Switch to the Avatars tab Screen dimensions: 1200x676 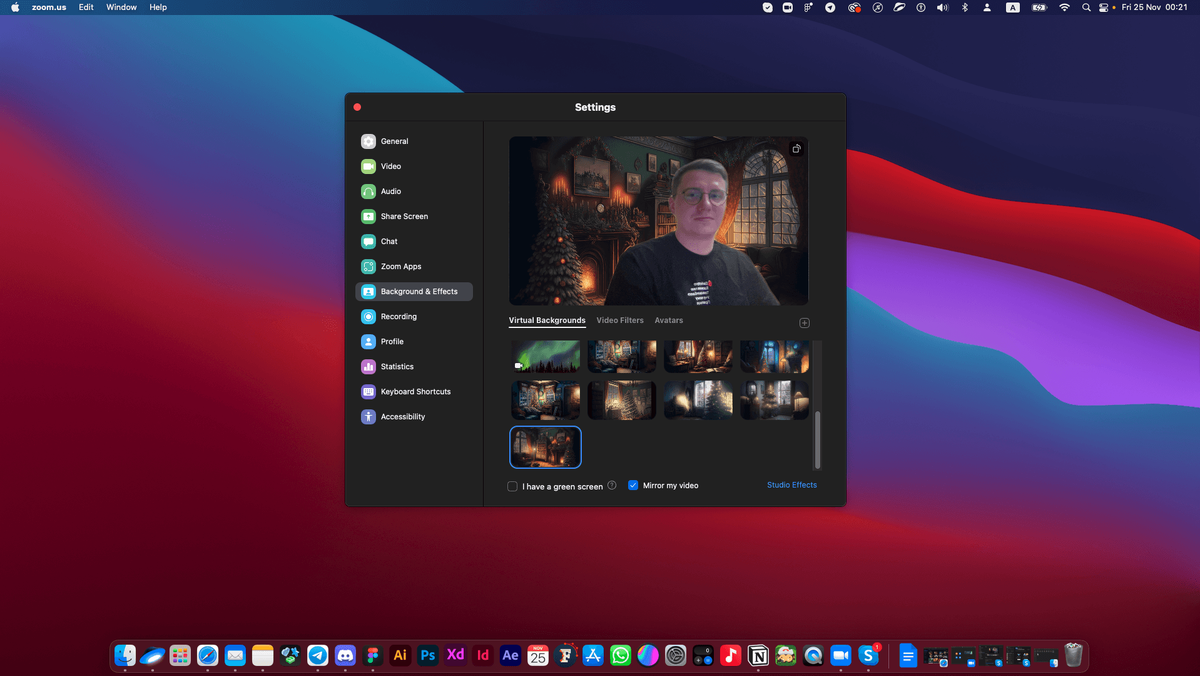pos(669,320)
